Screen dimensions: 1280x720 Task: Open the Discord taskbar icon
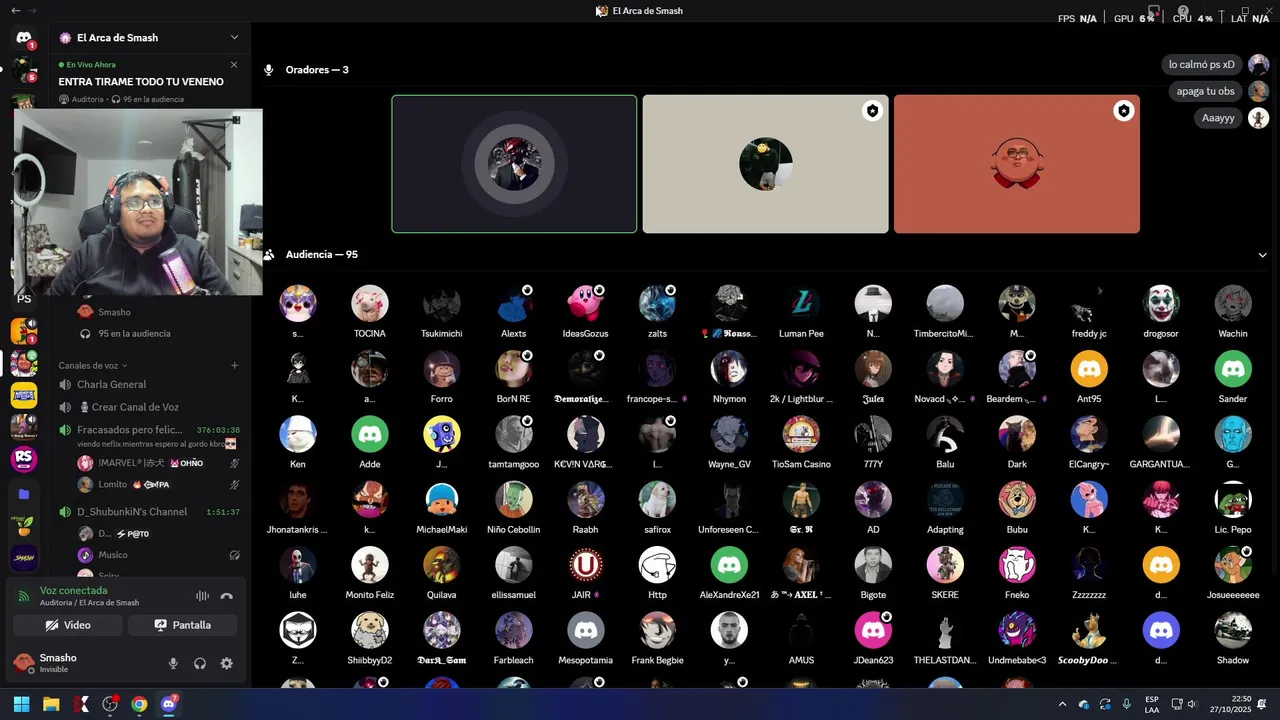(169, 704)
